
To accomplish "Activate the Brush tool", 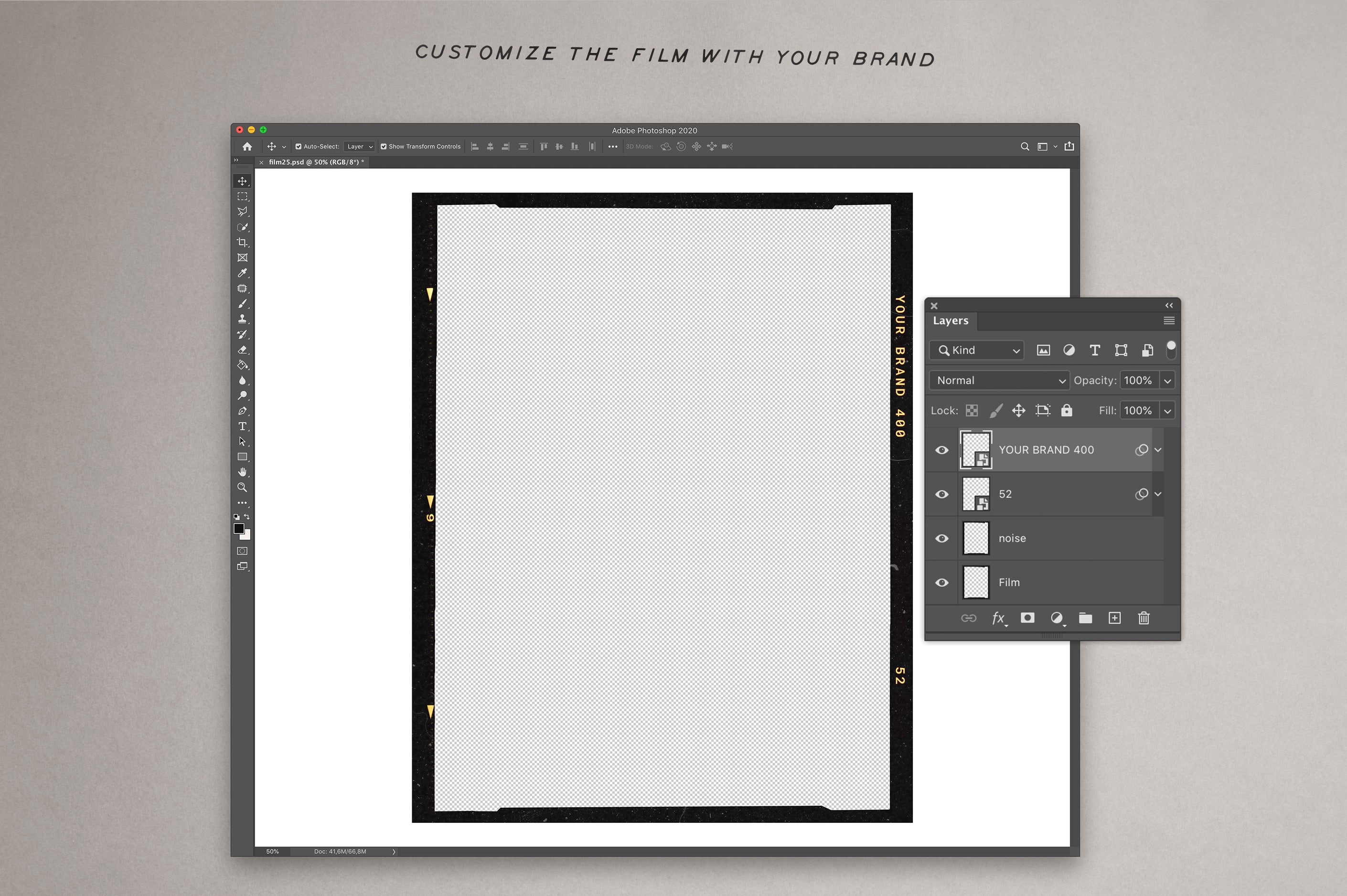I will point(242,303).
